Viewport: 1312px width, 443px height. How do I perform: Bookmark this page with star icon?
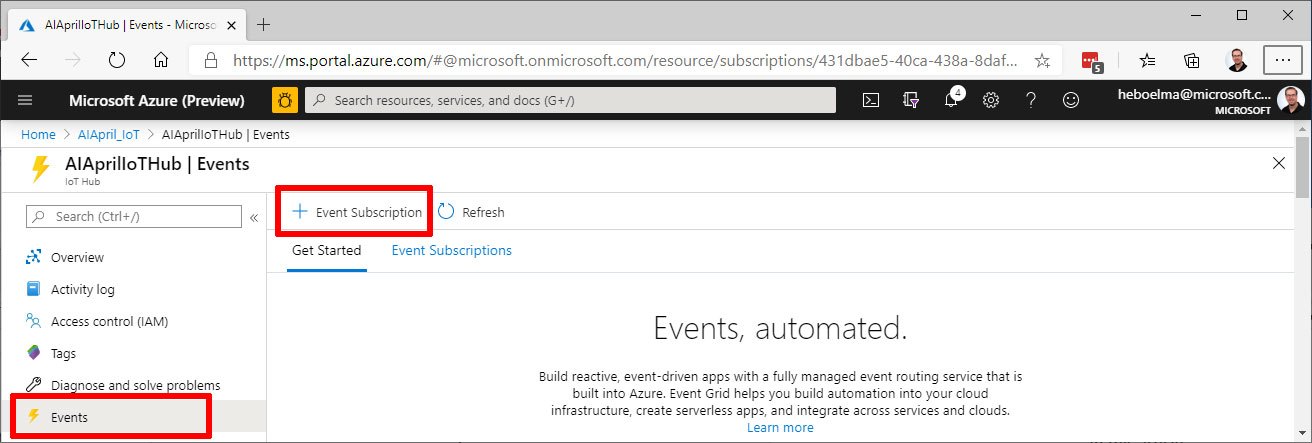tap(1042, 60)
